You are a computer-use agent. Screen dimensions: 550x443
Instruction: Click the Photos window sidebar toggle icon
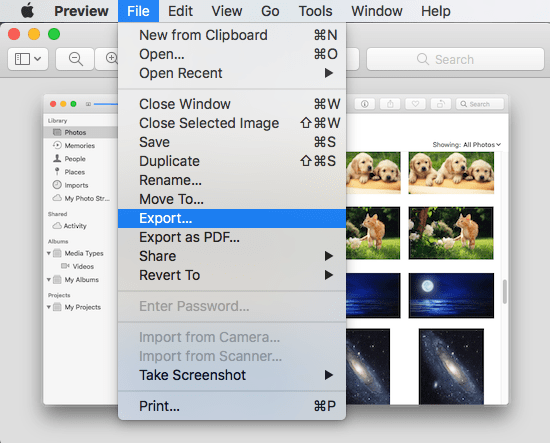[x=88, y=104]
